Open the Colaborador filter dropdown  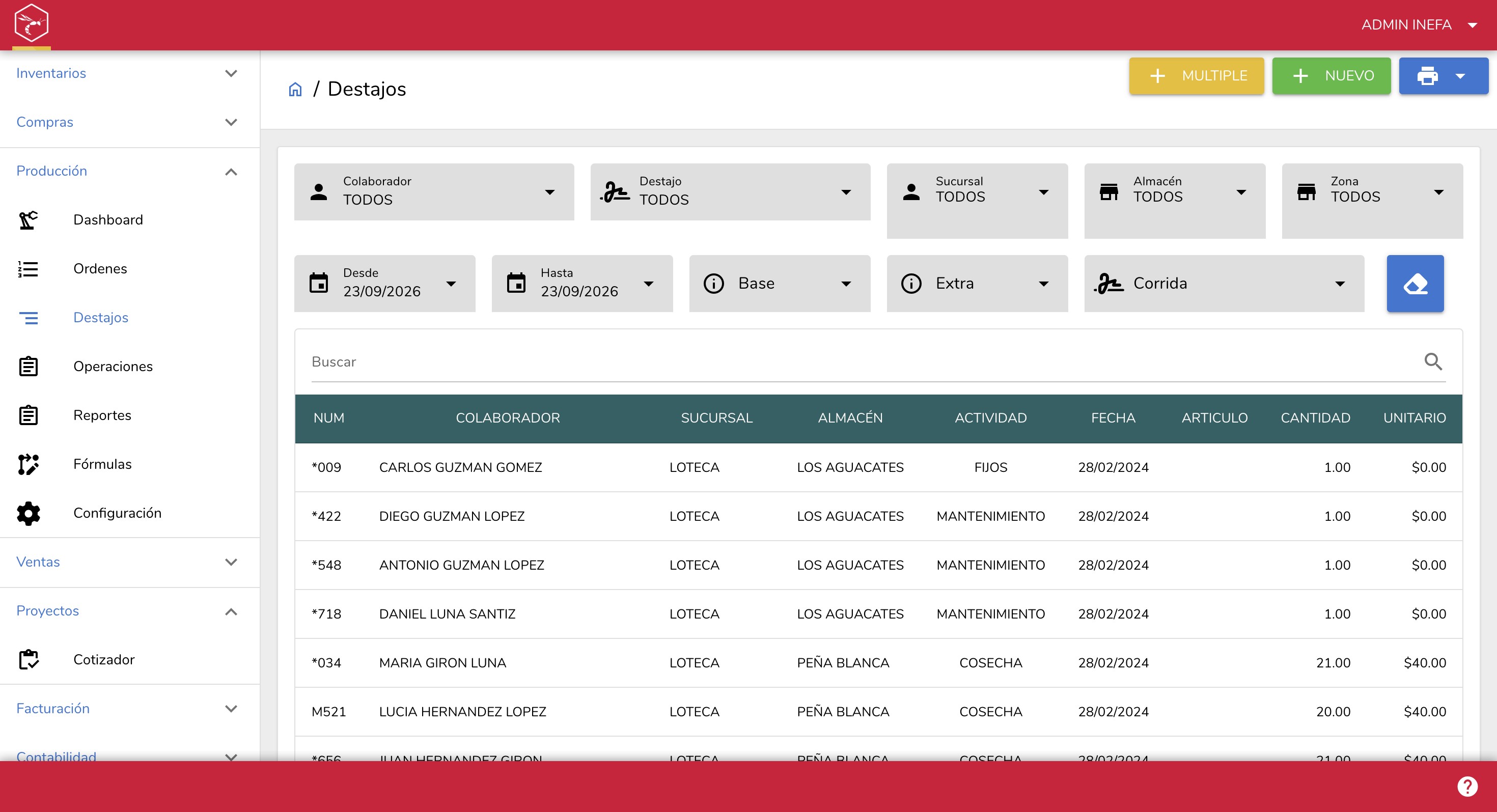point(434,192)
